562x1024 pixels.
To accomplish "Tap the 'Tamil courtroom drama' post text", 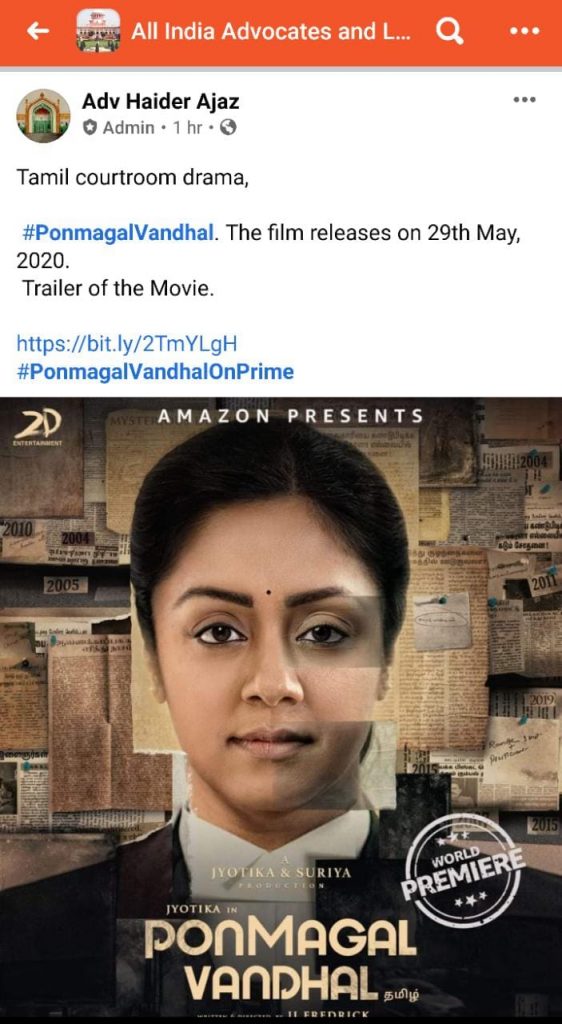I will point(133,178).
